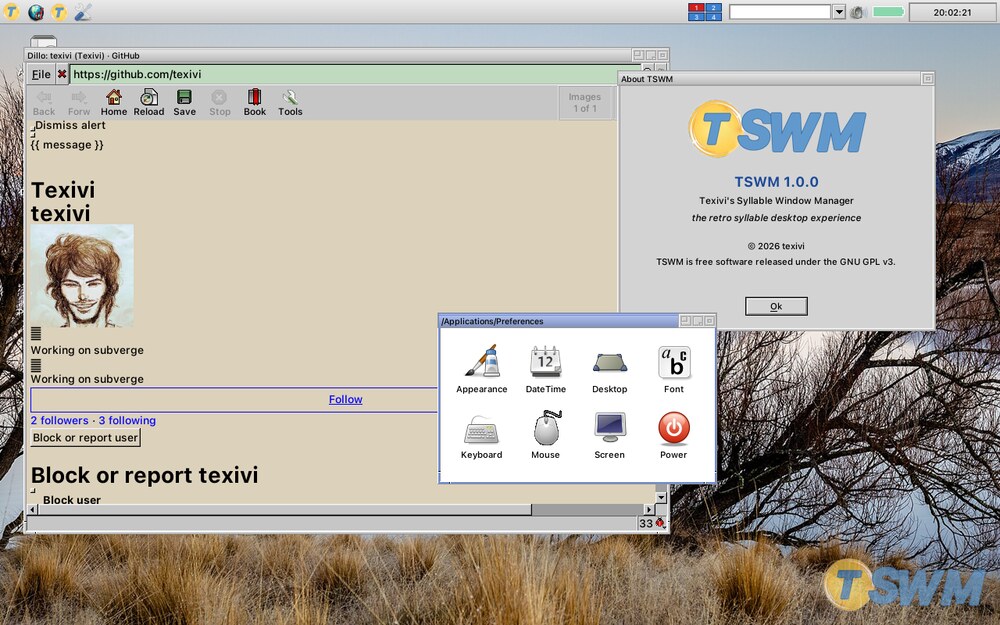Open the Power preferences icon
Image resolution: width=1000 pixels, height=625 pixels.
(673, 436)
